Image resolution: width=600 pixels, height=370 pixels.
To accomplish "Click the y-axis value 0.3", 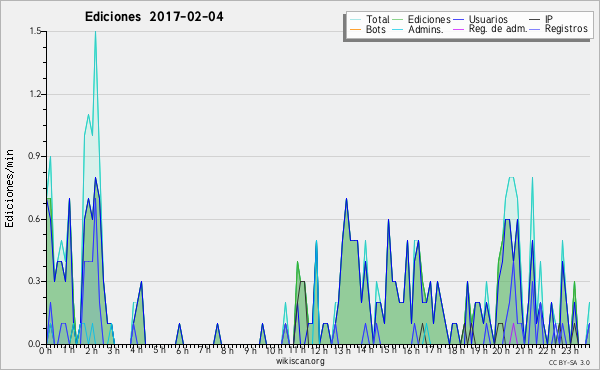I will click(35, 281).
